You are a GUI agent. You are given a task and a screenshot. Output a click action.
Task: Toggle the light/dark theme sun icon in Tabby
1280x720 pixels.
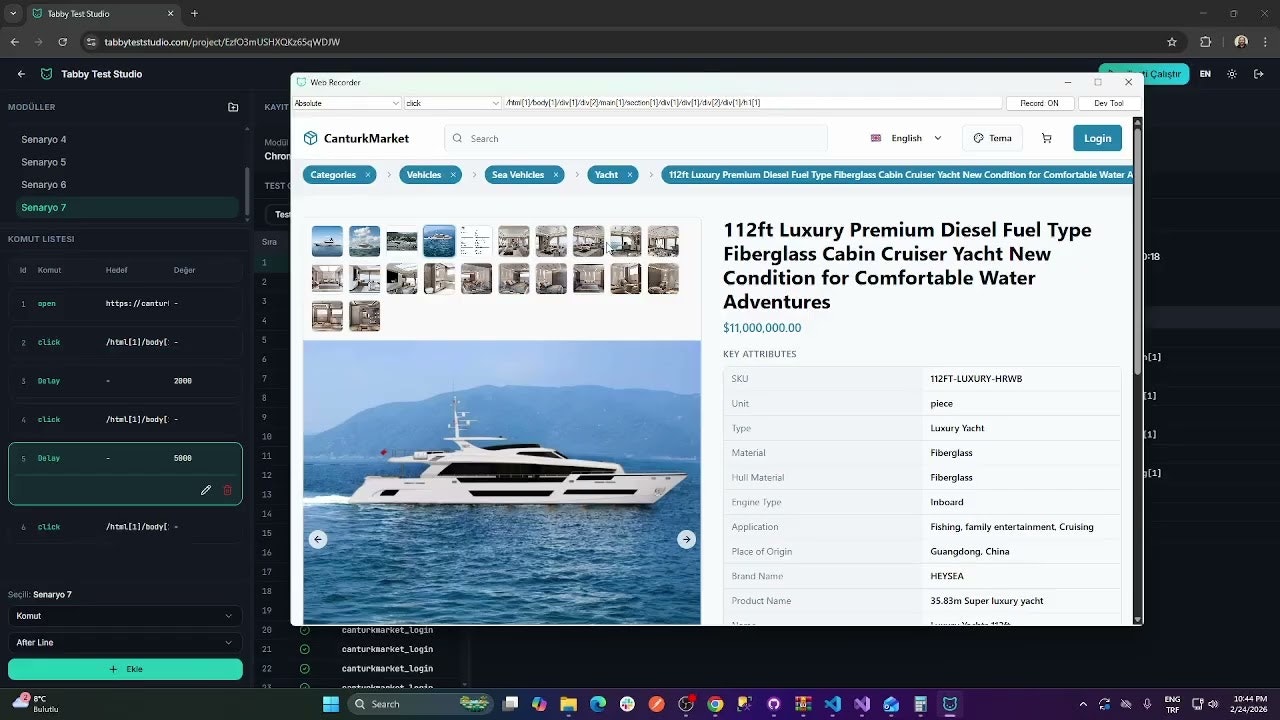(1231, 74)
